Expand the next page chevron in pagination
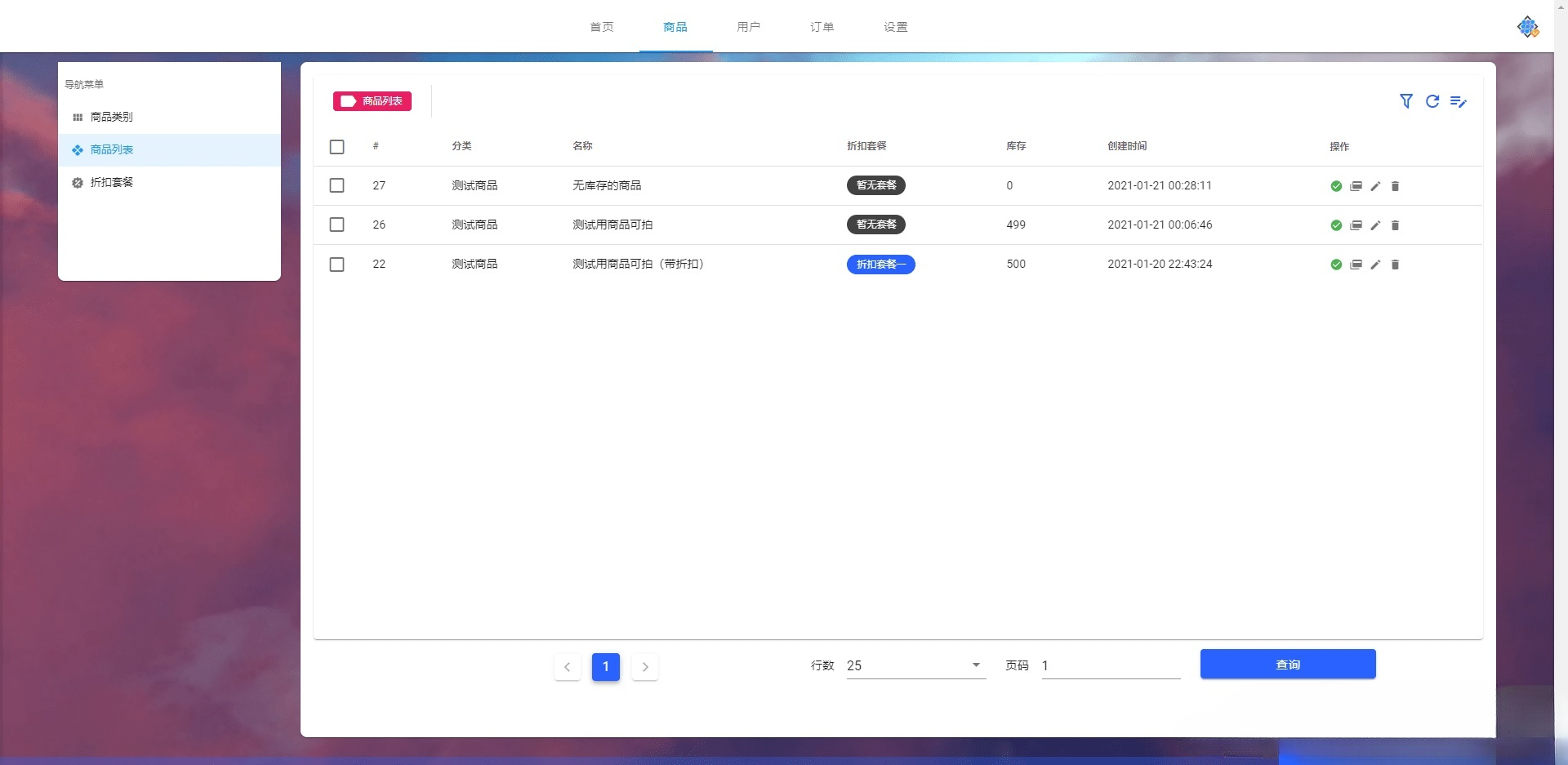The width and height of the screenshot is (1568, 765). click(644, 667)
